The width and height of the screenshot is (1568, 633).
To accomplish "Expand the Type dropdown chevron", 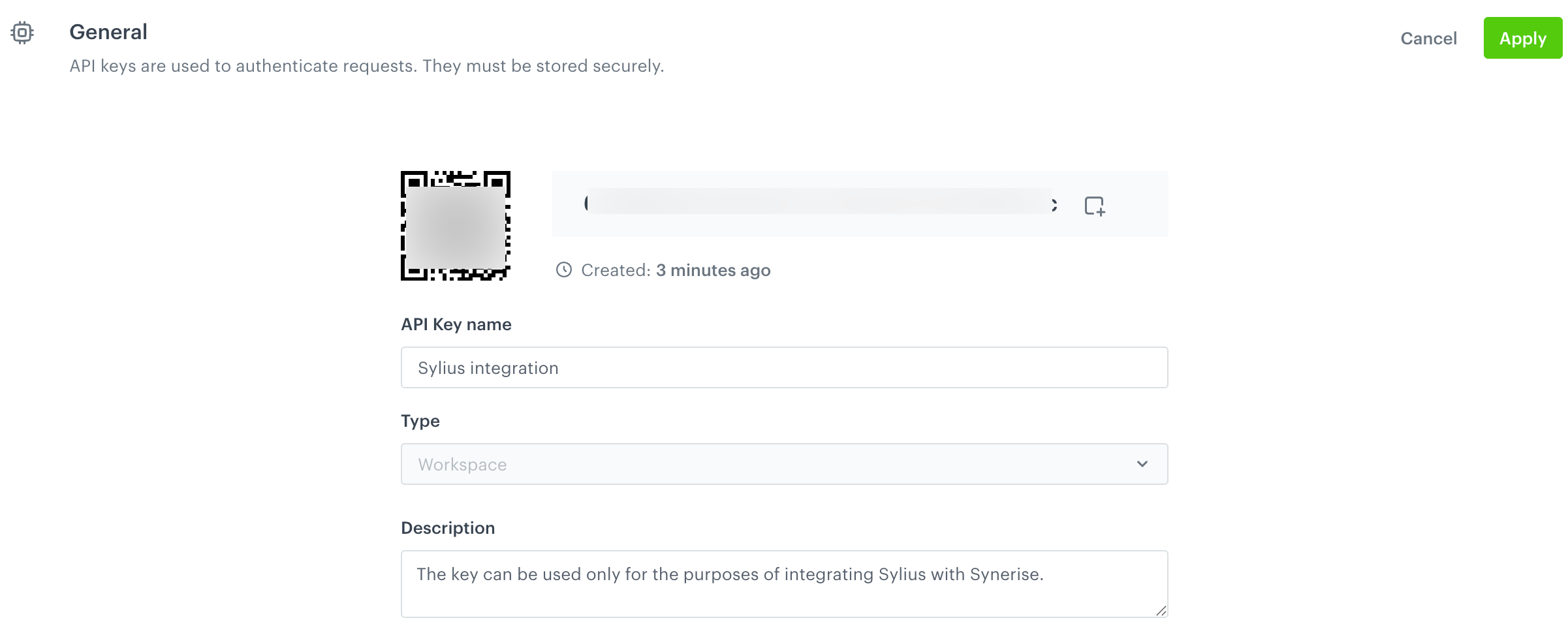I will pos(1142,464).
